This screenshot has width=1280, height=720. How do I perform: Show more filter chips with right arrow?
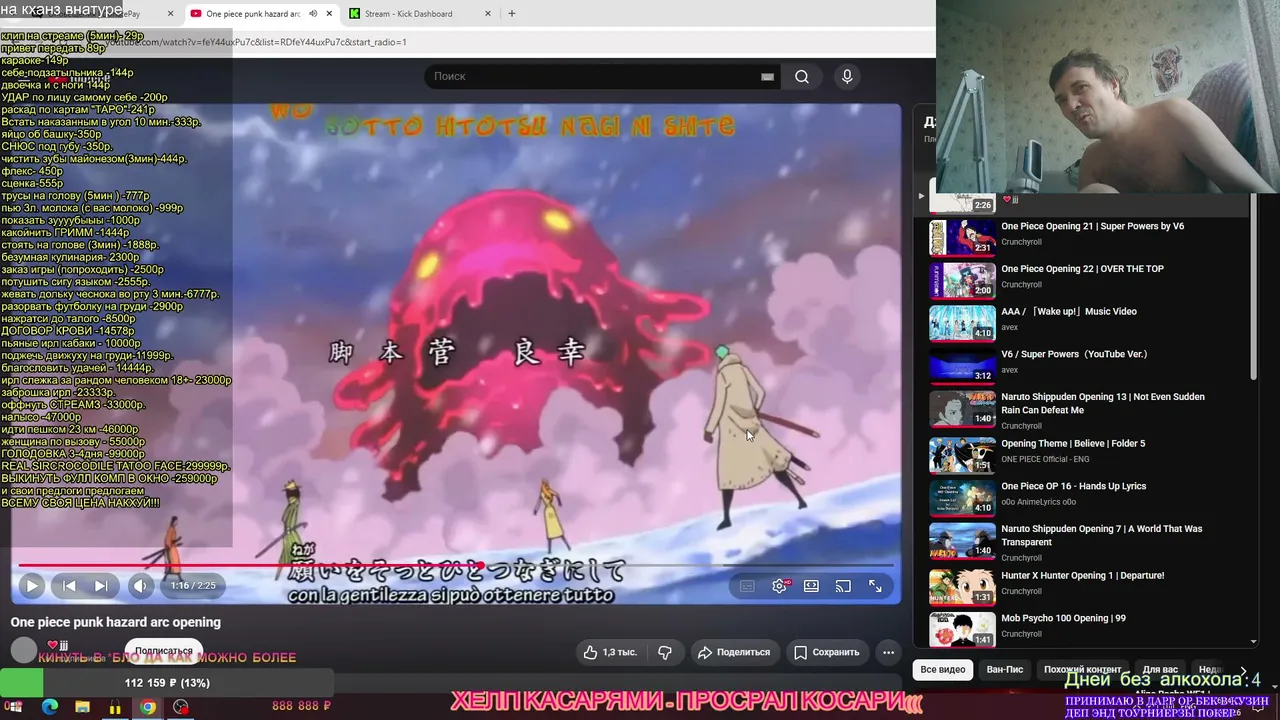click(x=1243, y=669)
